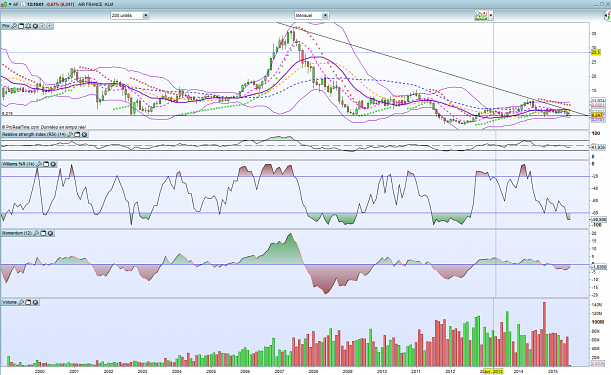Remove the Momentum indicator panel

tap(50, 233)
